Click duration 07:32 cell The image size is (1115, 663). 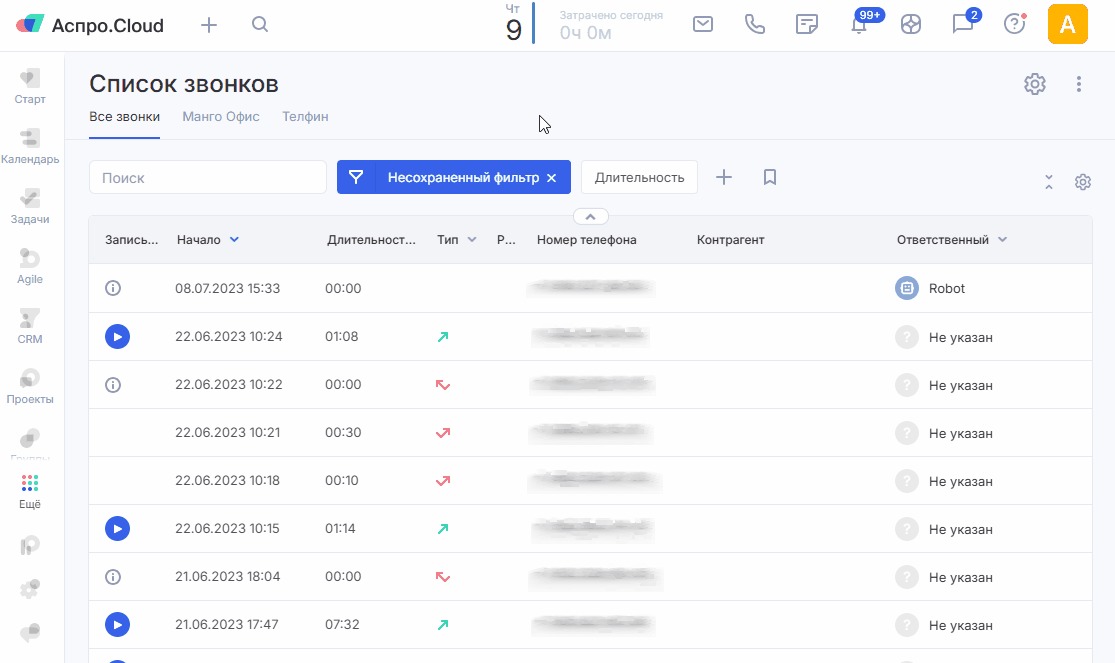342,625
